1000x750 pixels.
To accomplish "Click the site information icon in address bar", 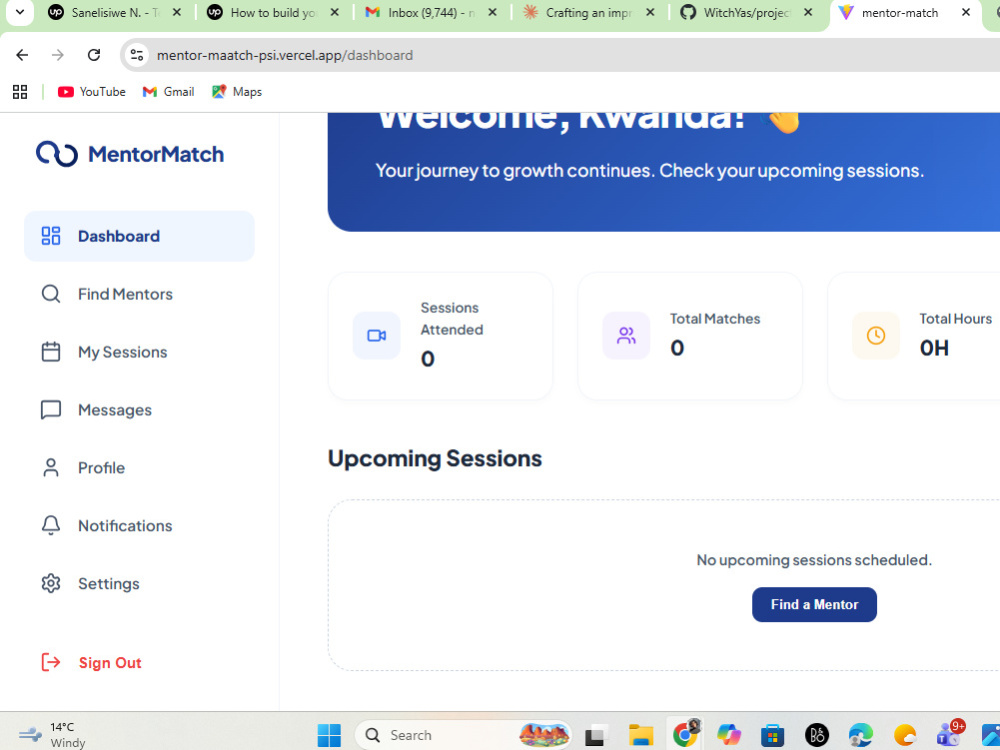I will 136,55.
